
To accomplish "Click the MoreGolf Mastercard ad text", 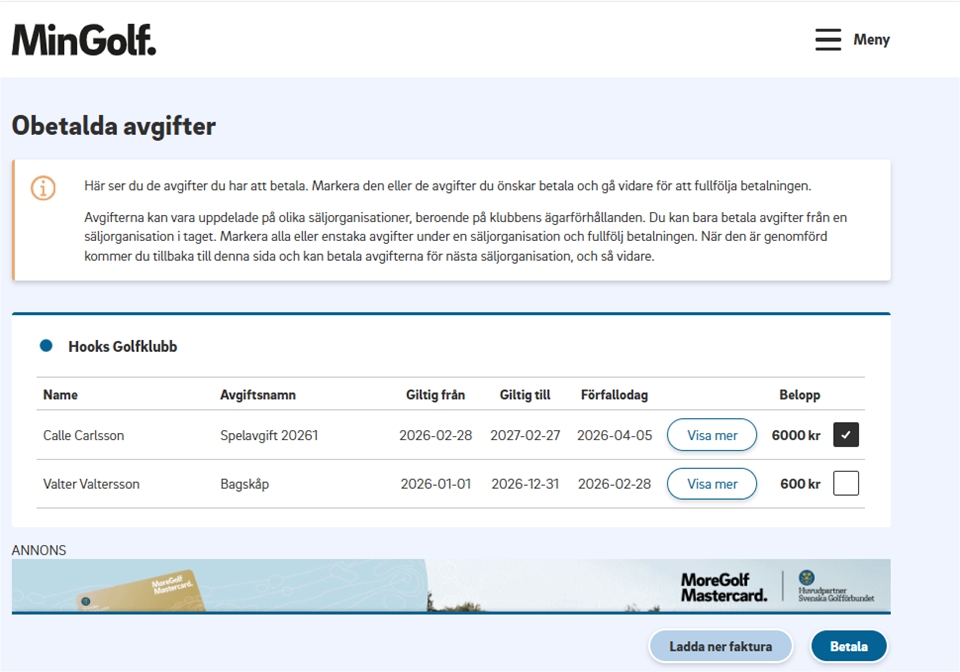I will pyautogui.click(x=724, y=587).
